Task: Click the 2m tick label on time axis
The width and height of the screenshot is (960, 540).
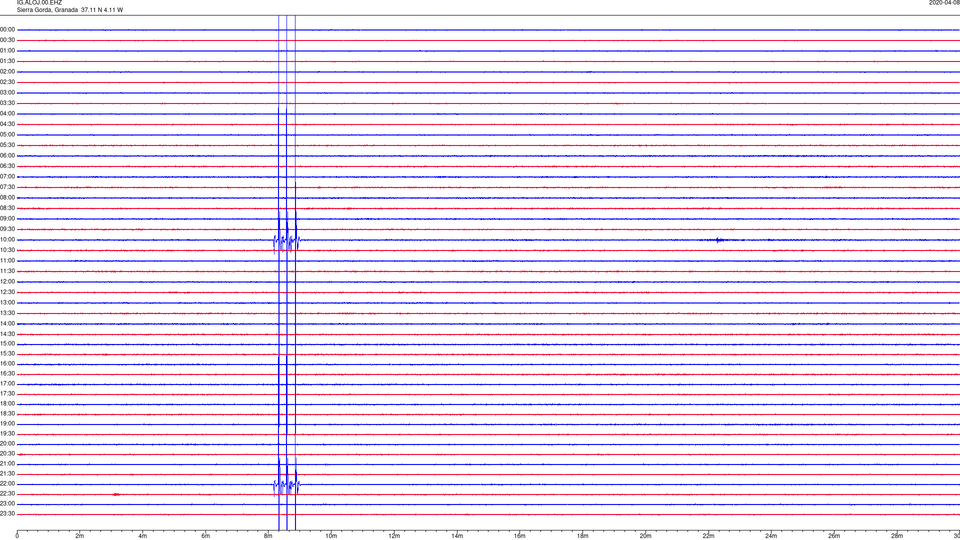Action: (x=80, y=536)
